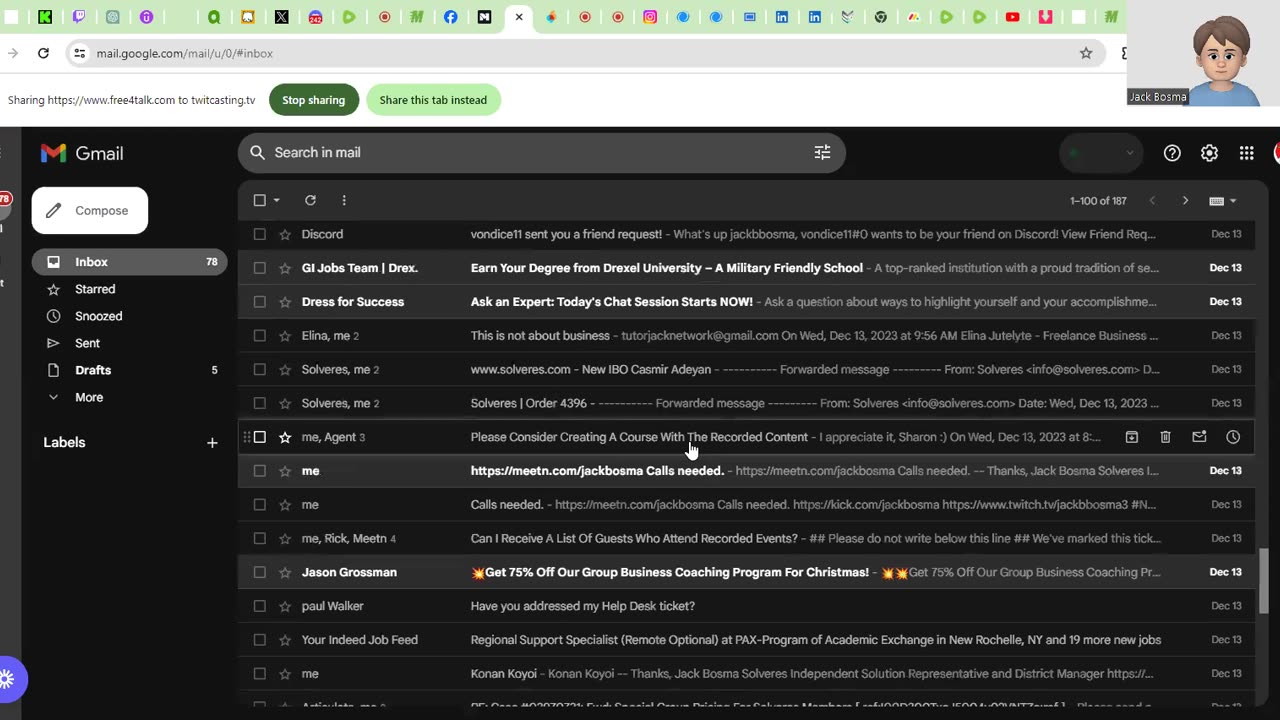
Task: Go to the older messages page arrow
Action: click(1185, 201)
